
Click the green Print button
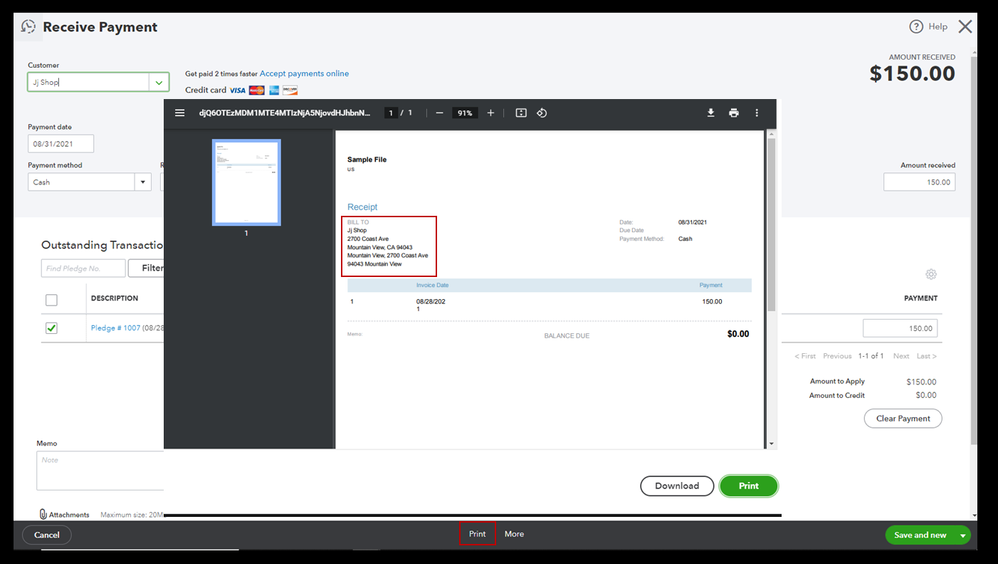748,486
